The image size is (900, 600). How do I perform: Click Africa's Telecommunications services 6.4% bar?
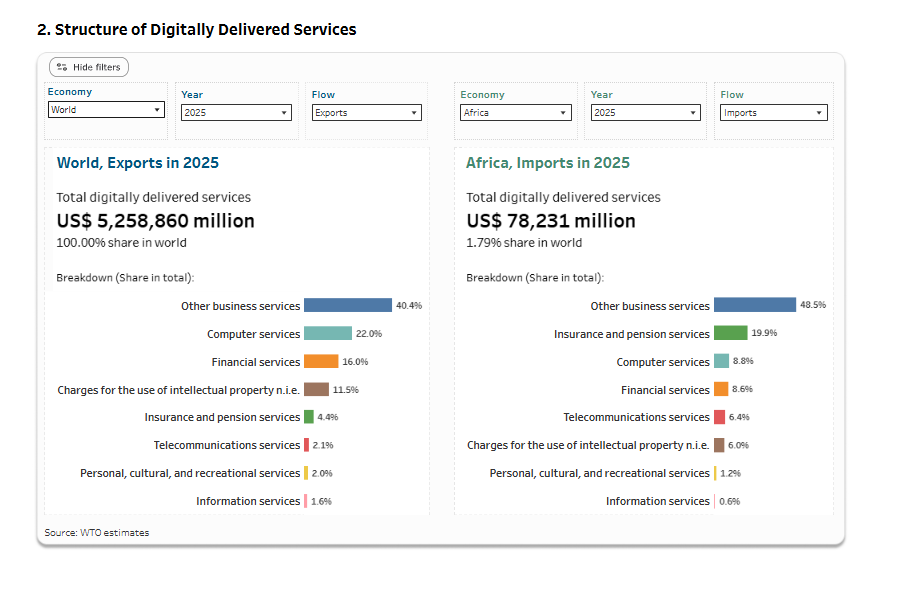pyautogui.click(x=719, y=417)
